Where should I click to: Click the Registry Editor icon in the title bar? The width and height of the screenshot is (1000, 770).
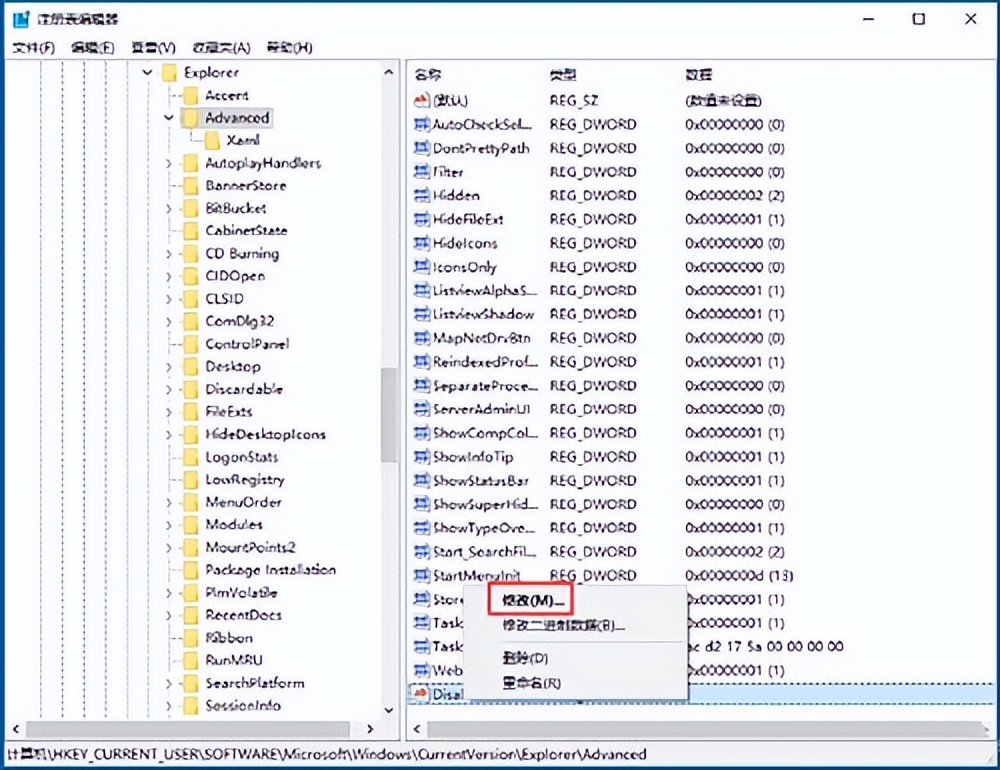pos(20,18)
